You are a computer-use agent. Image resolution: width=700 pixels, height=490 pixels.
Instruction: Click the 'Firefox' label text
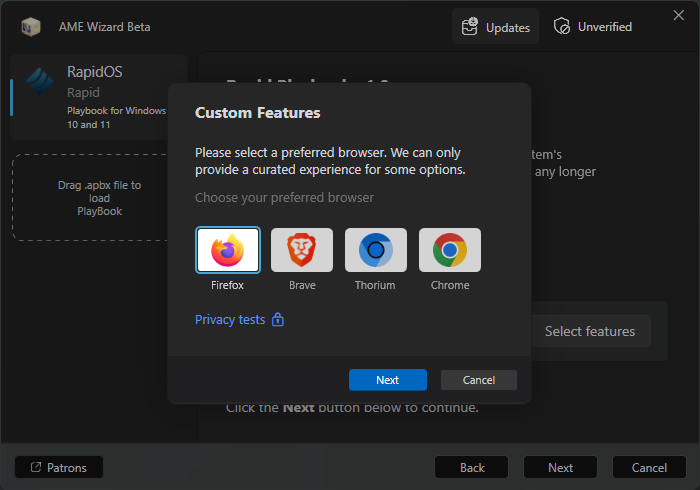point(227,285)
